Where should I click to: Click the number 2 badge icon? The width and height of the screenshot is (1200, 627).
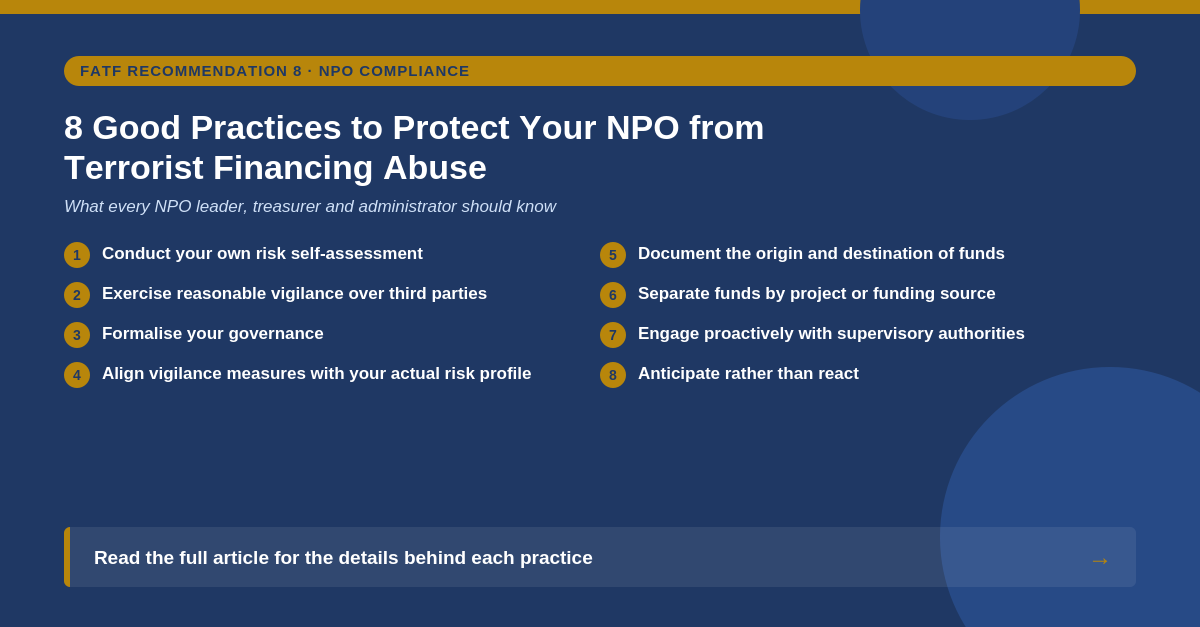(x=77, y=295)
